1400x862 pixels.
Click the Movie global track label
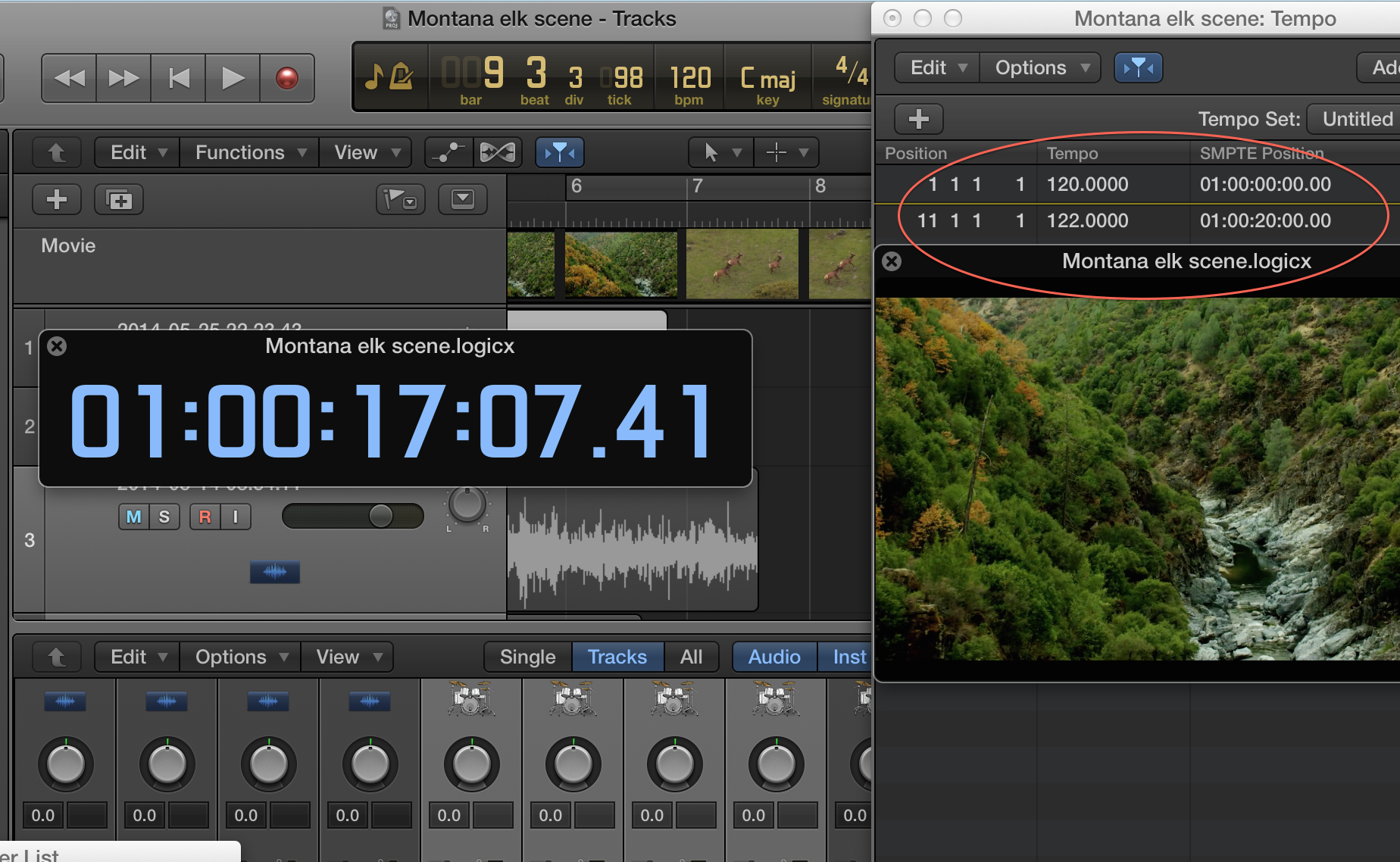click(x=68, y=245)
